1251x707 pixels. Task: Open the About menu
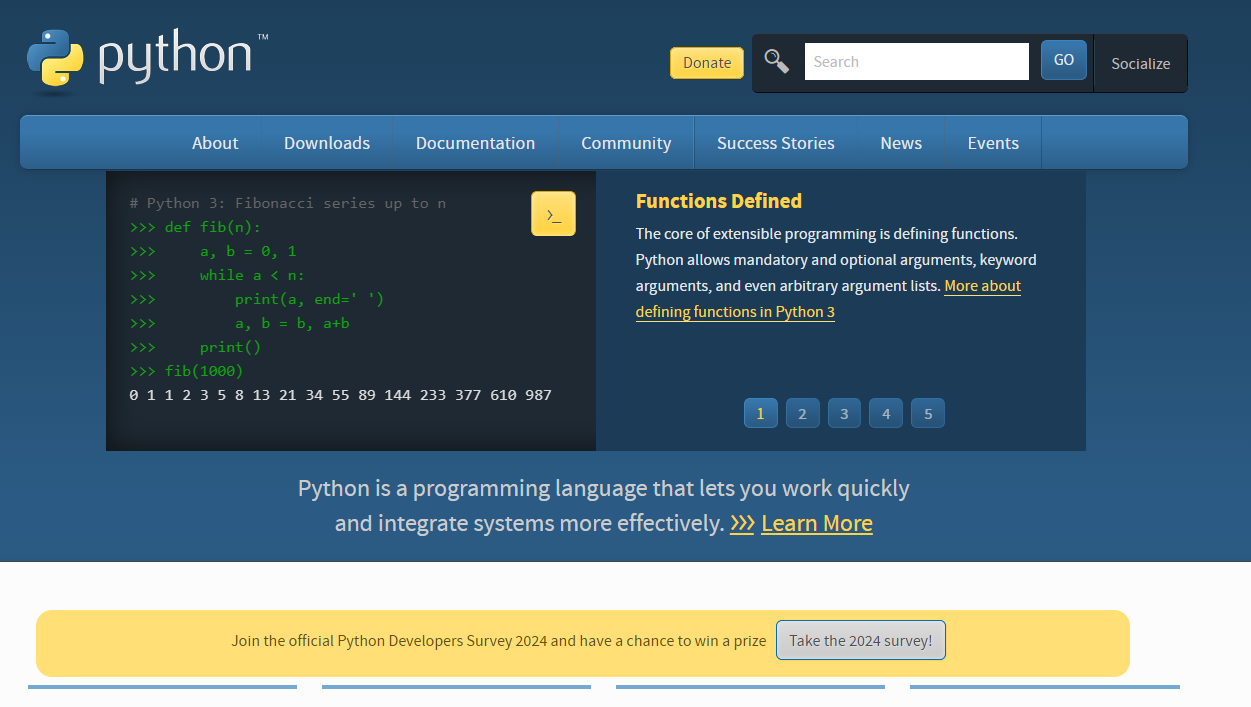tap(215, 143)
